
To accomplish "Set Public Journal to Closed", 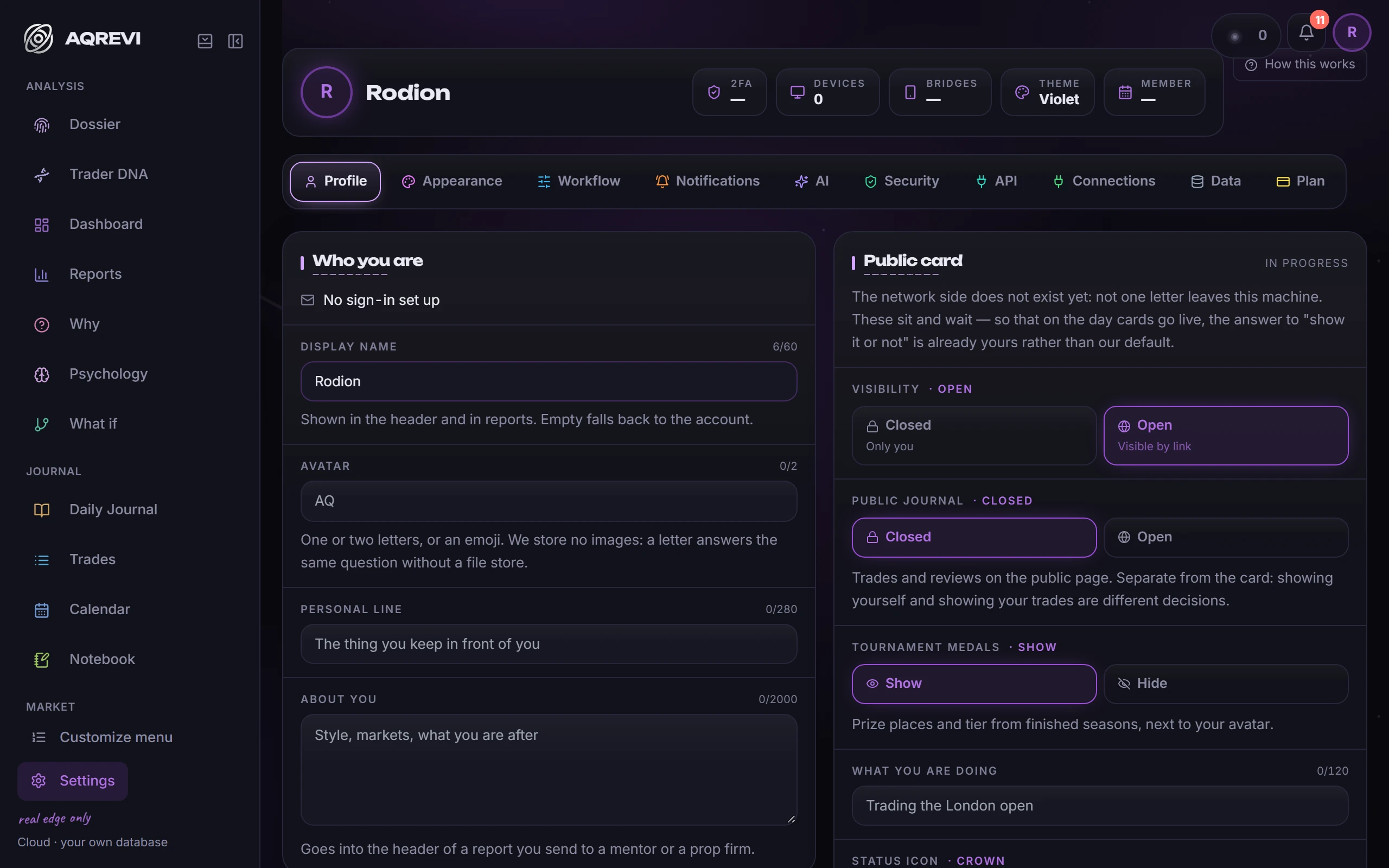I will (974, 537).
